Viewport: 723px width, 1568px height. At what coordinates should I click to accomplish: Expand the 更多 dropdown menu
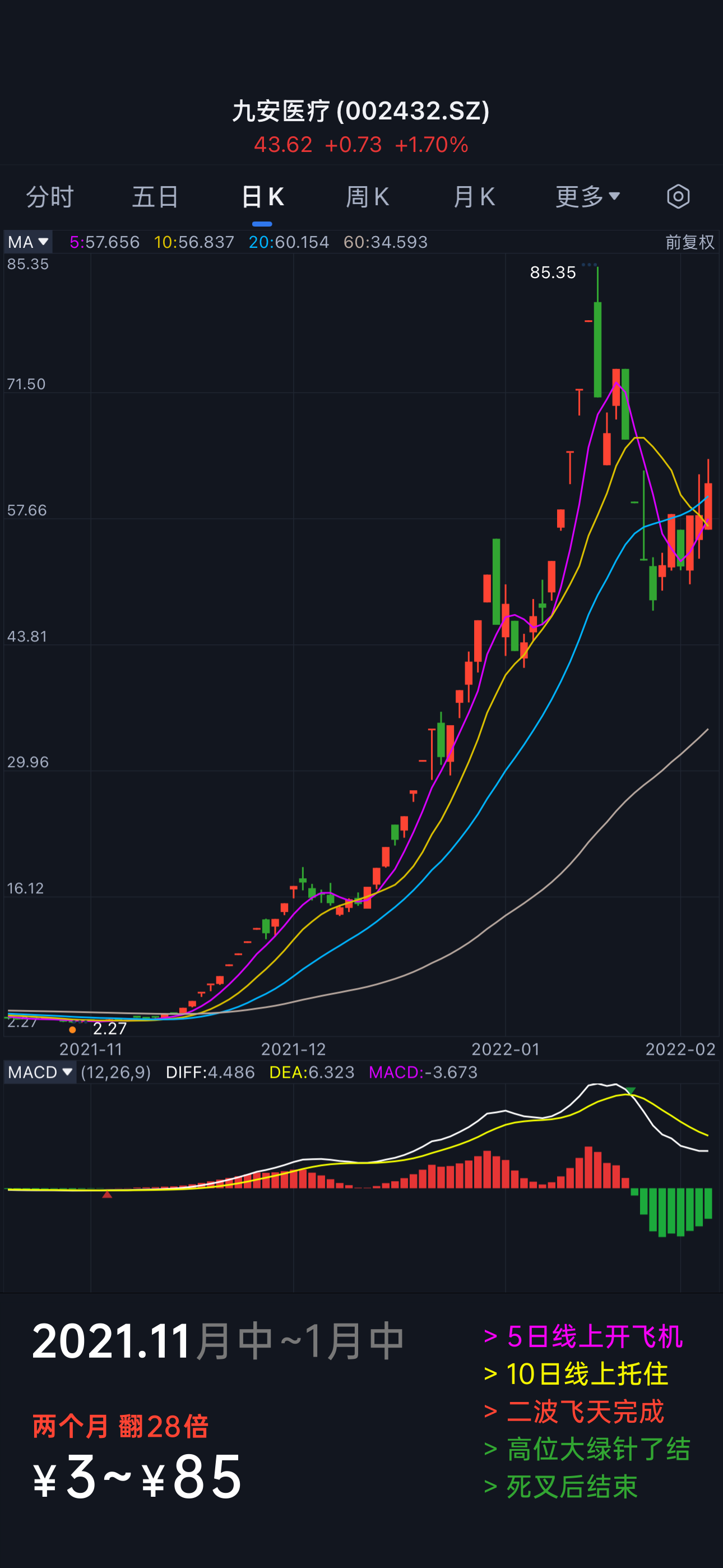coord(587,197)
